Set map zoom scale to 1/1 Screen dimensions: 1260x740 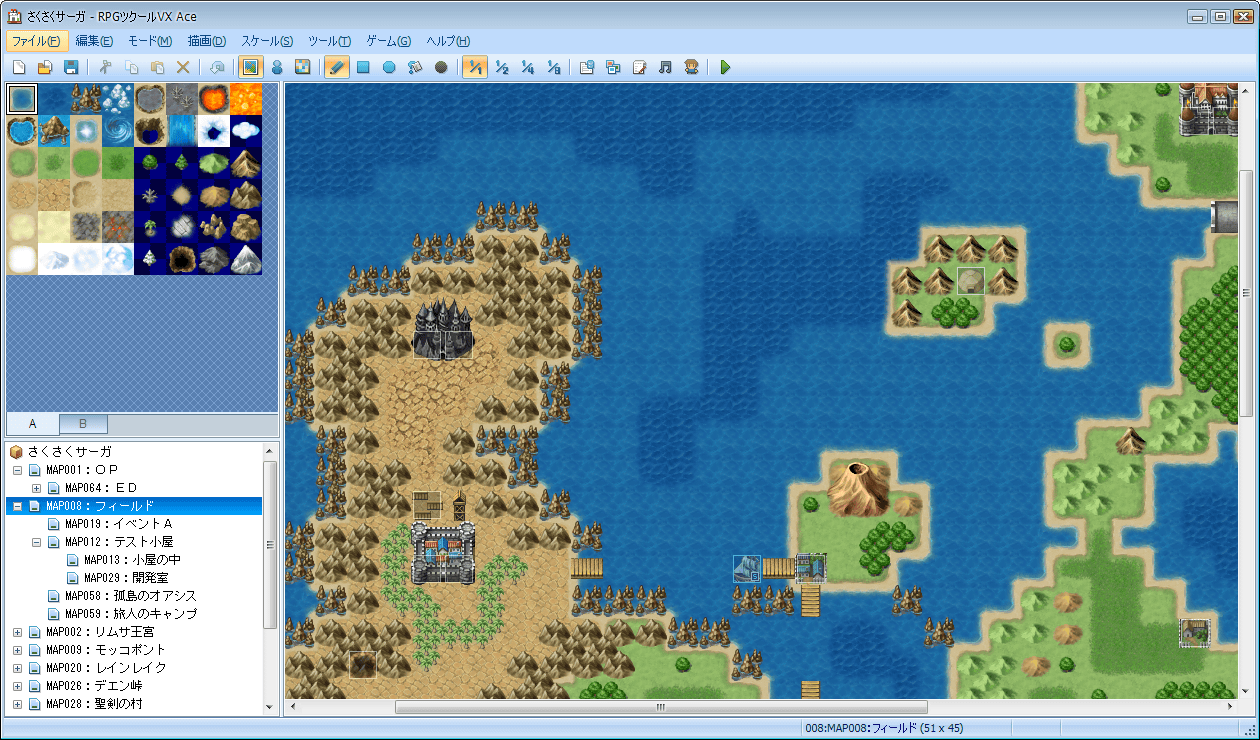pos(475,67)
